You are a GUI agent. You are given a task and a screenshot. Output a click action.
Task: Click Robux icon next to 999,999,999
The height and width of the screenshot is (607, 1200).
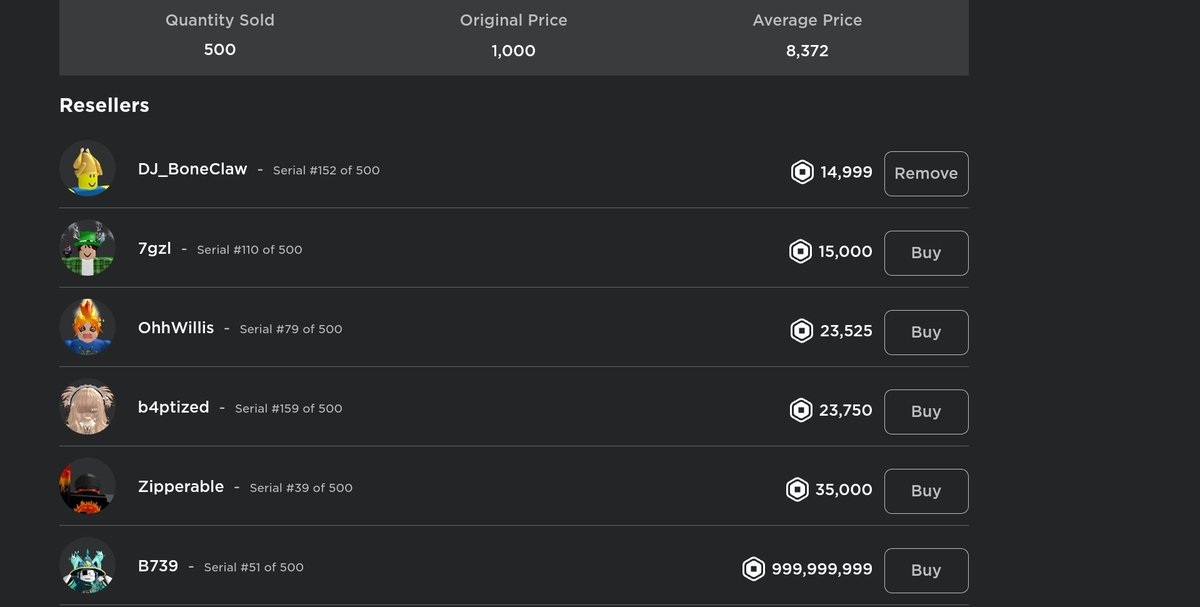click(x=753, y=569)
